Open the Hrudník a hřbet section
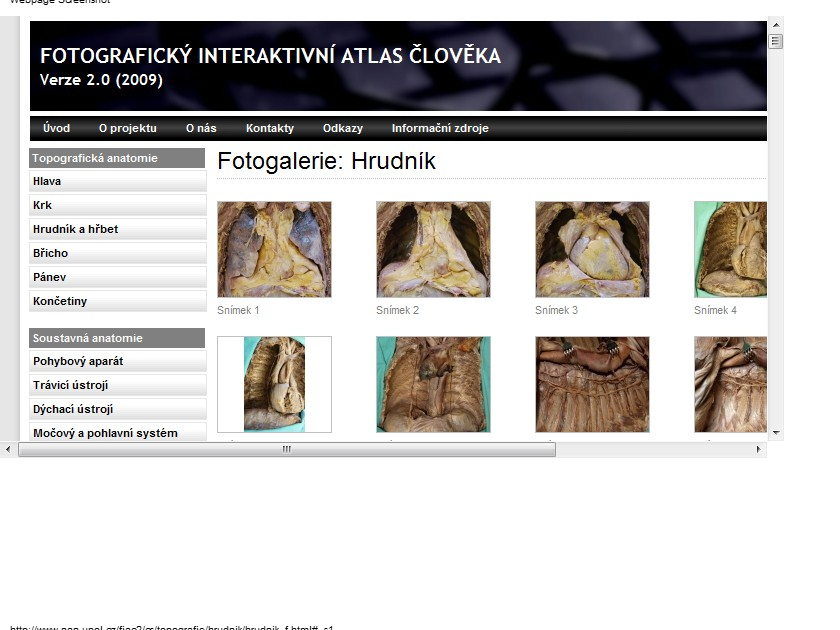This screenshot has width=840, height=630. (117, 229)
